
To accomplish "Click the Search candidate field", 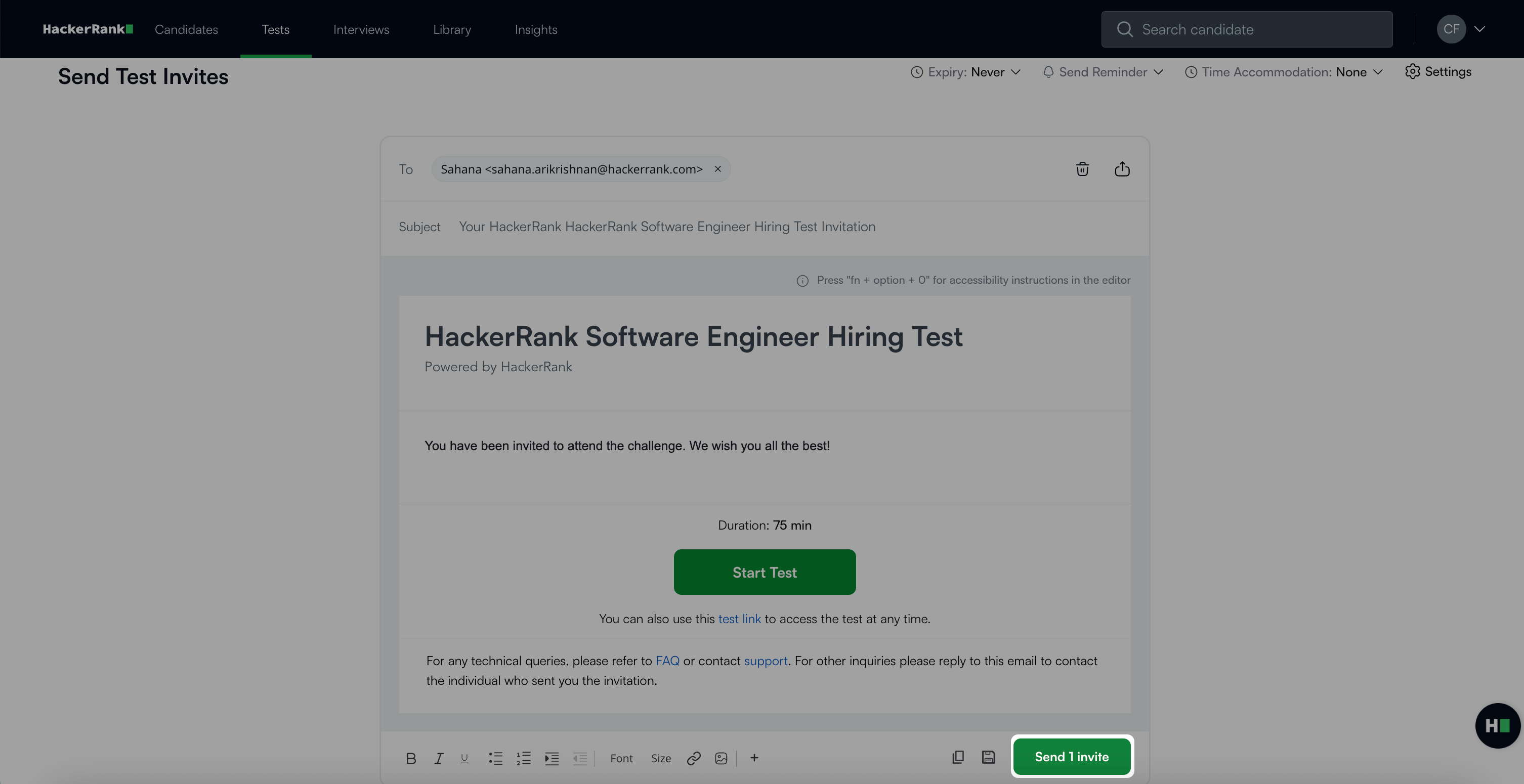I will coord(1247,29).
